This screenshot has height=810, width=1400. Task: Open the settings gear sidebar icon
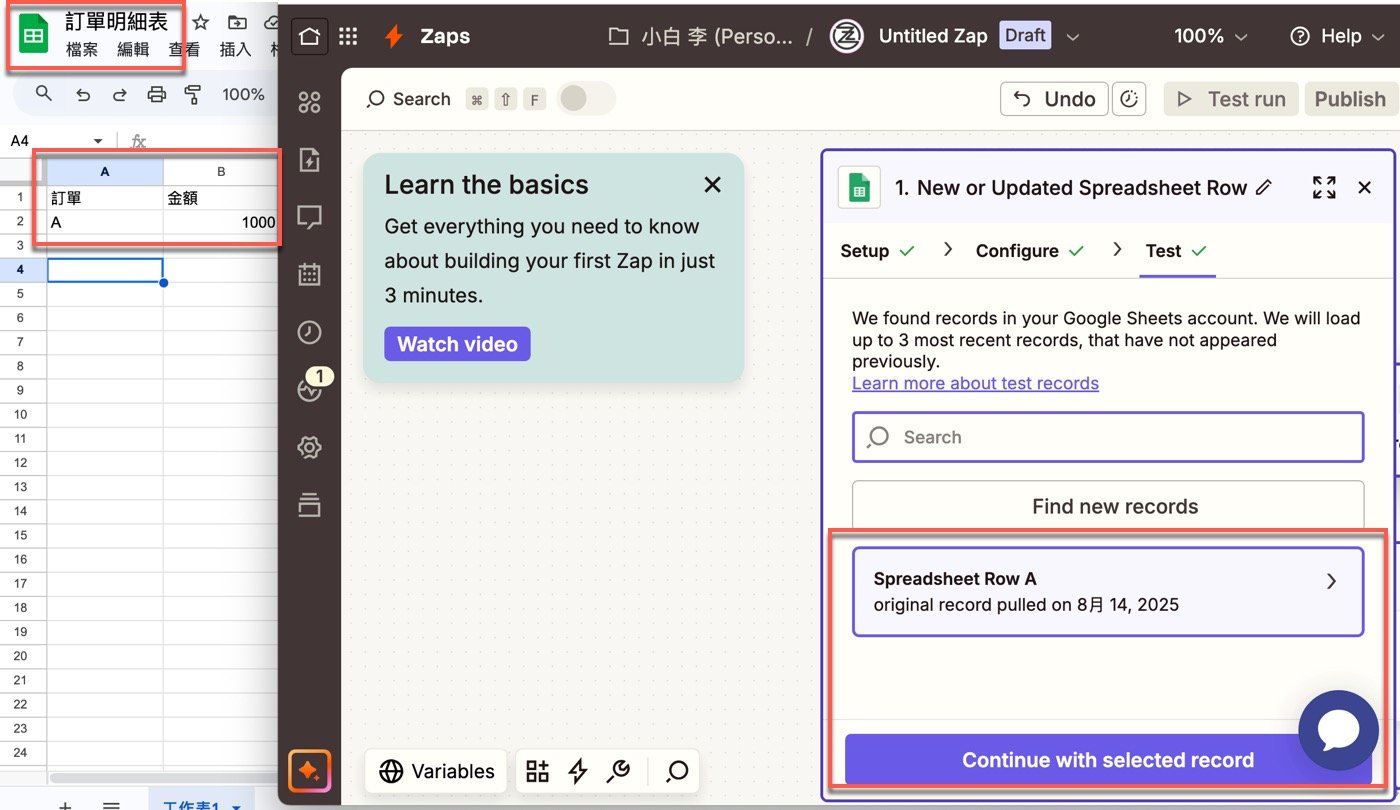point(309,447)
